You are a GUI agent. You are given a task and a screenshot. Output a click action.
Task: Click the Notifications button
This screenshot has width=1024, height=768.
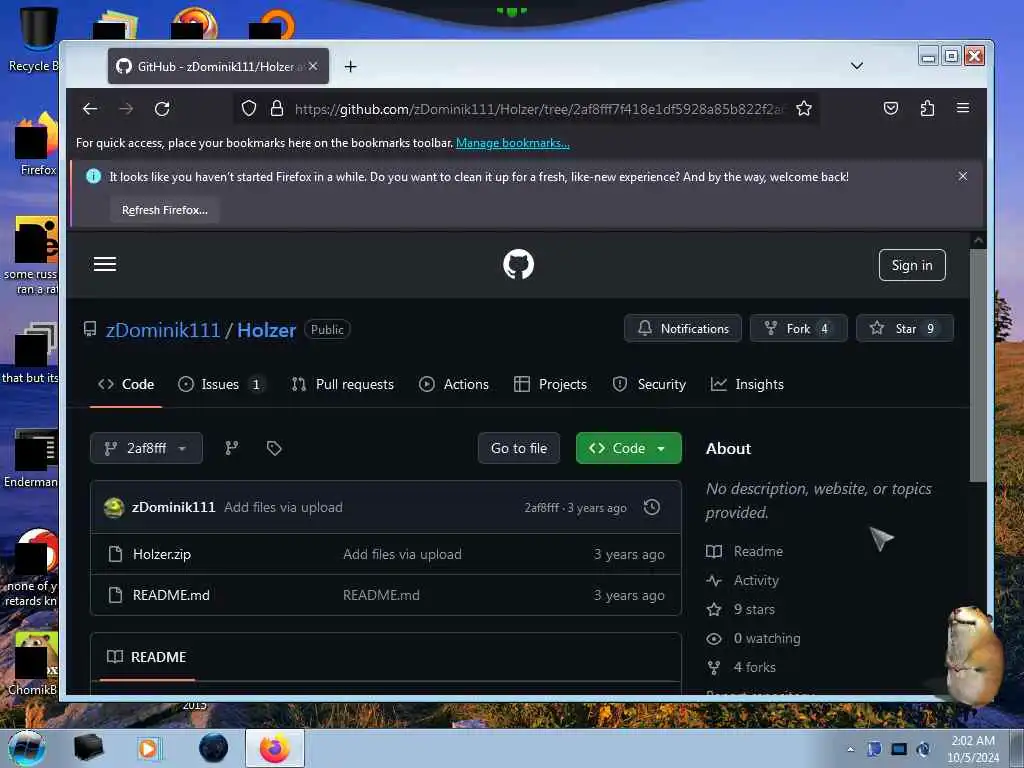tap(683, 328)
